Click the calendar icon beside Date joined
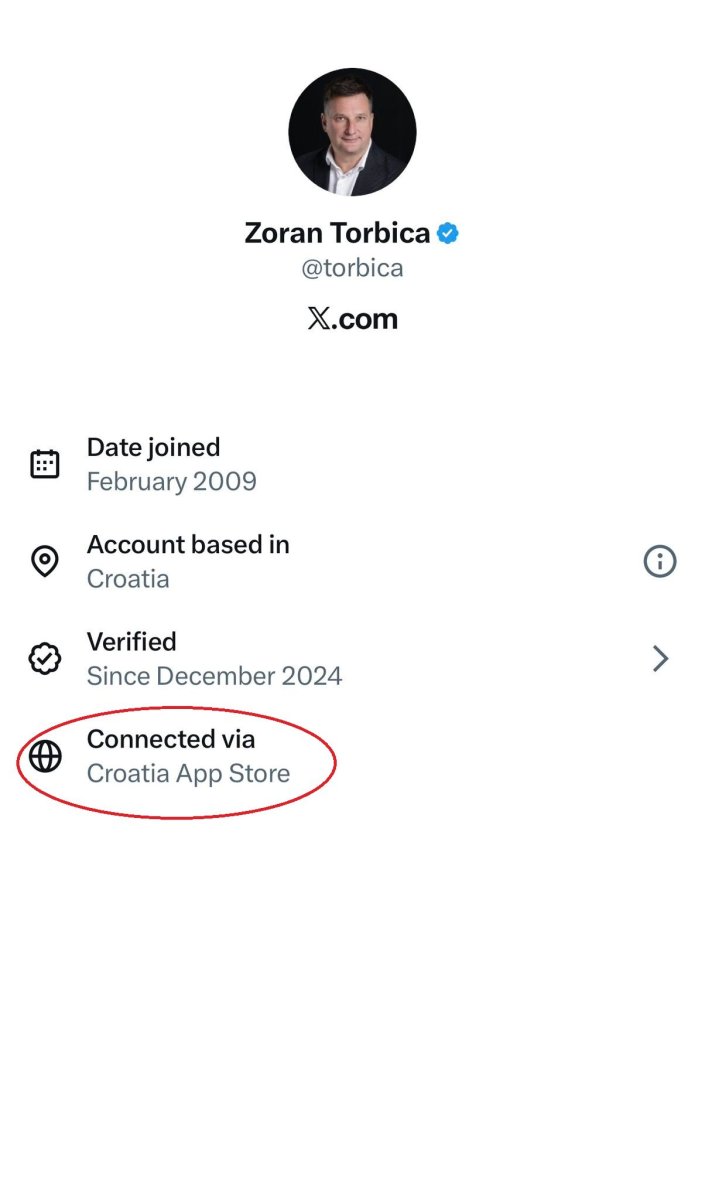705x1200 pixels. 45,464
